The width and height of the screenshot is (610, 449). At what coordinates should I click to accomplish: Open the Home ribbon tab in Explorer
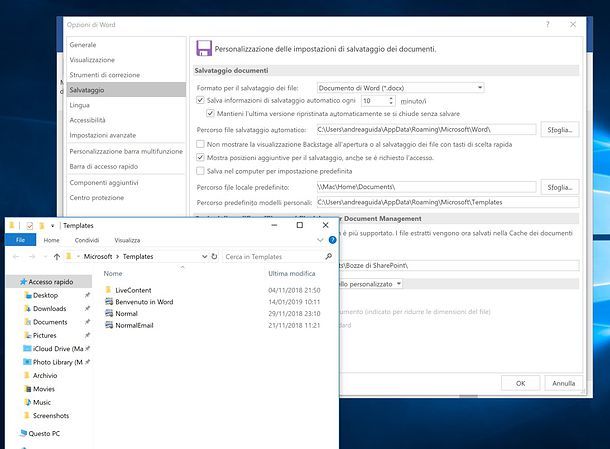(x=51, y=240)
